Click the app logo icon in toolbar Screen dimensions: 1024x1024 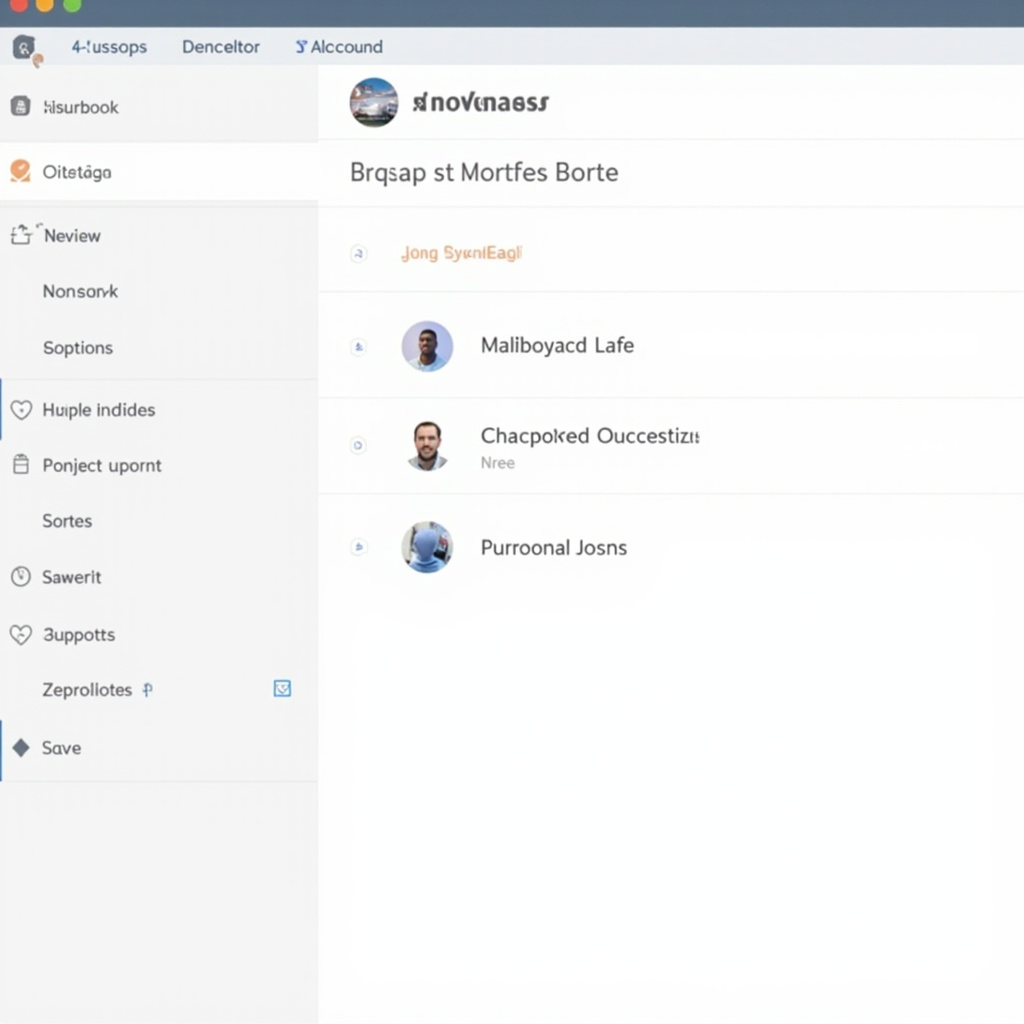pos(25,48)
